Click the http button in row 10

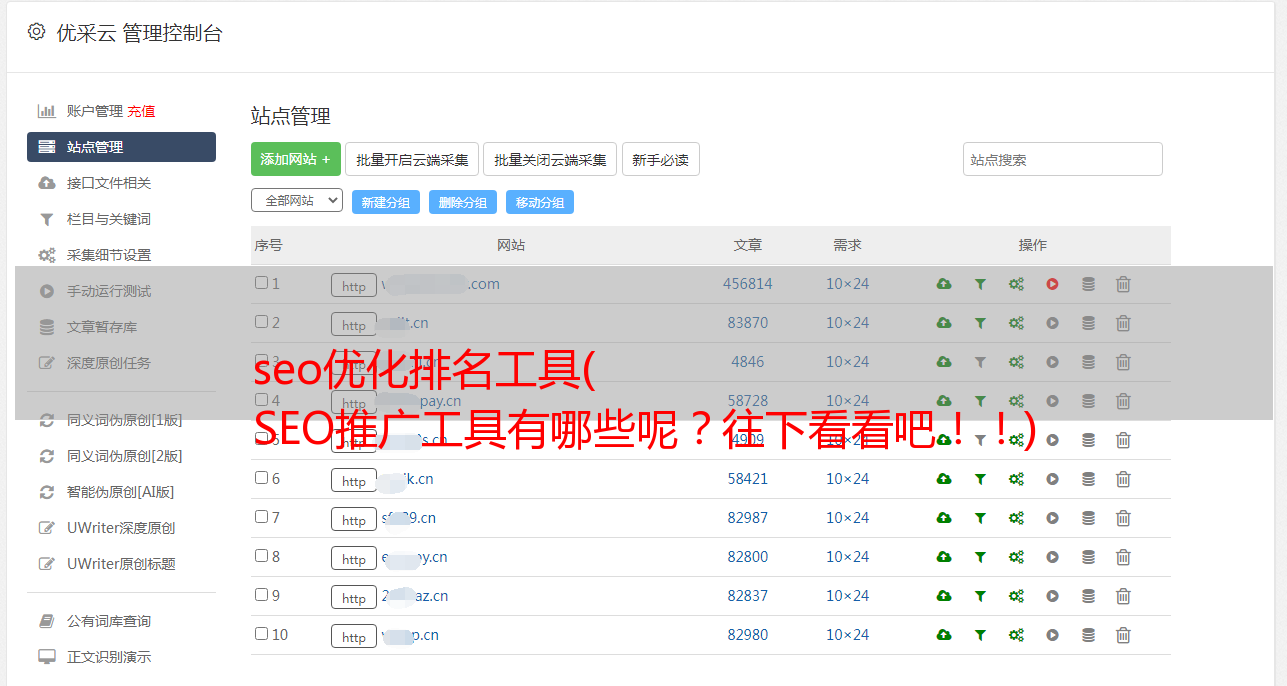354,636
